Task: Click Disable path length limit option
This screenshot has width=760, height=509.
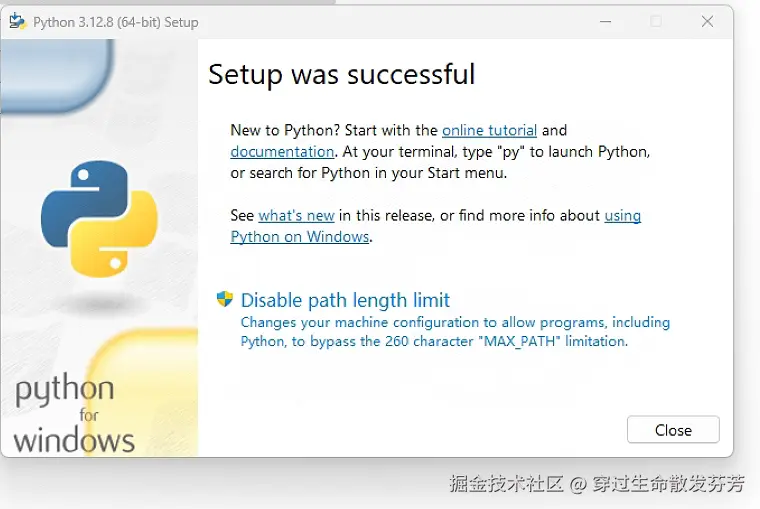Action: (x=345, y=300)
